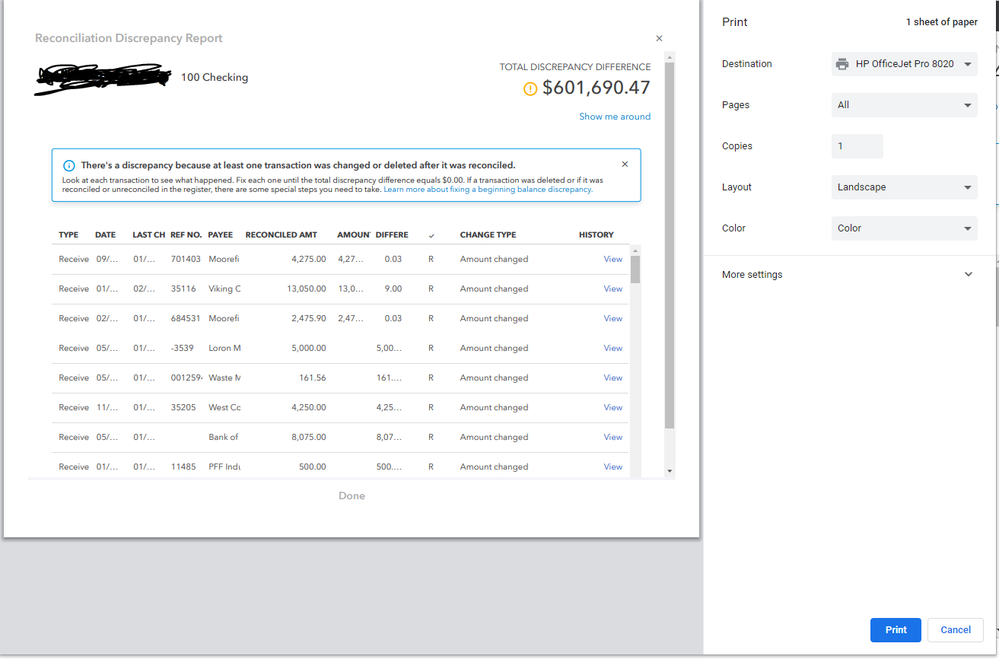The height and width of the screenshot is (663, 999).
Task: Select Amount changed in Waste M row
Action: (494, 378)
